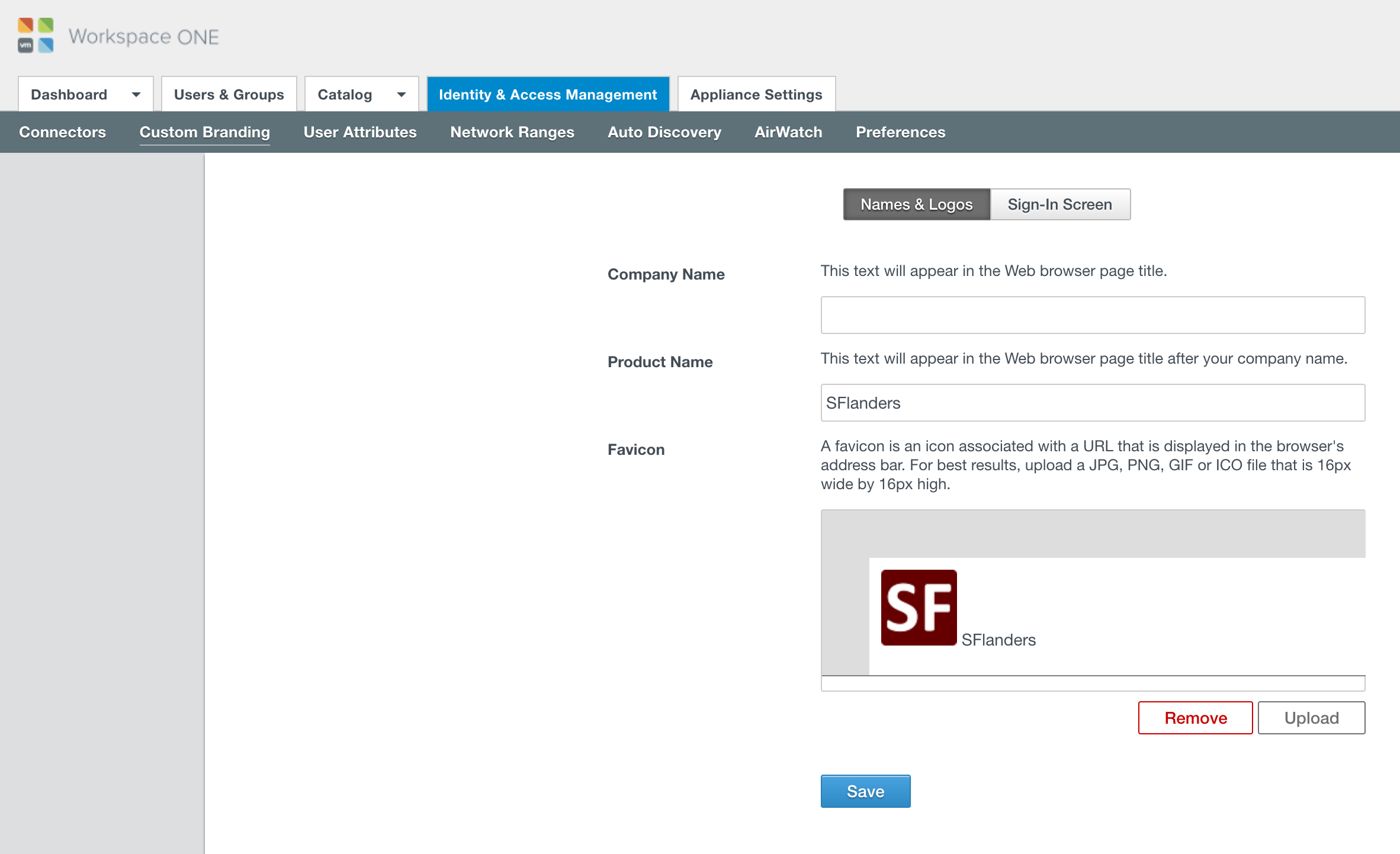This screenshot has height=854, width=1400.
Task: Open the Users & Groups tab
Action: [x=229, y=95]
